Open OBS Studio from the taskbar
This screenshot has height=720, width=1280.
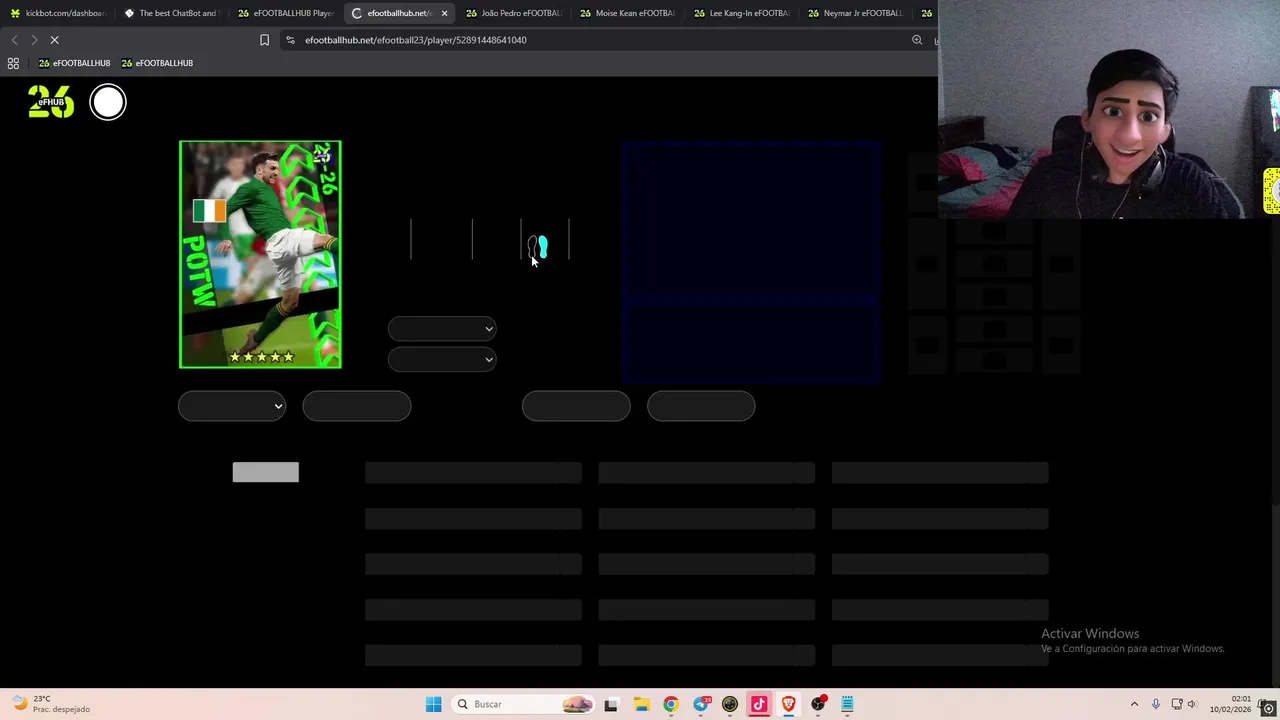818,704
